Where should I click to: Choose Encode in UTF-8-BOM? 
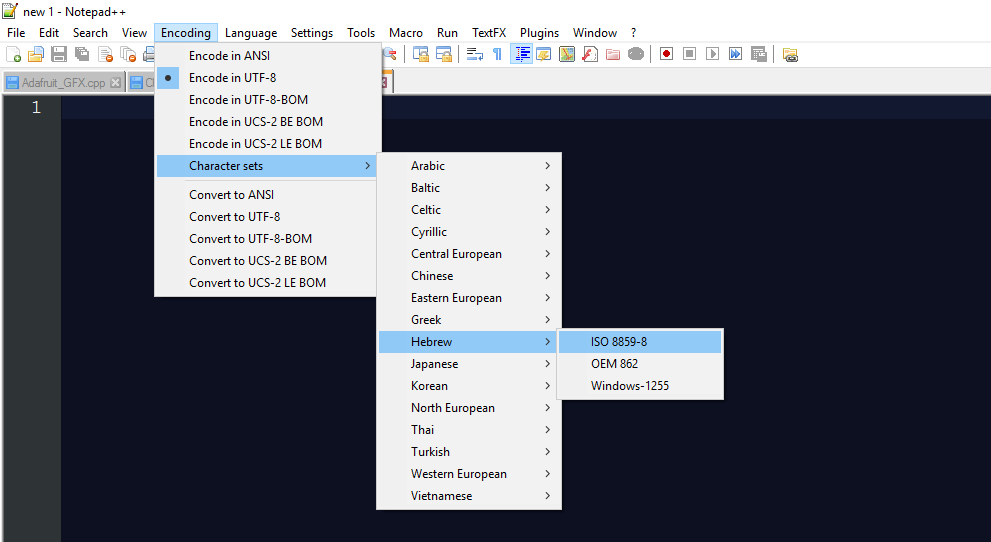(269, 100)
